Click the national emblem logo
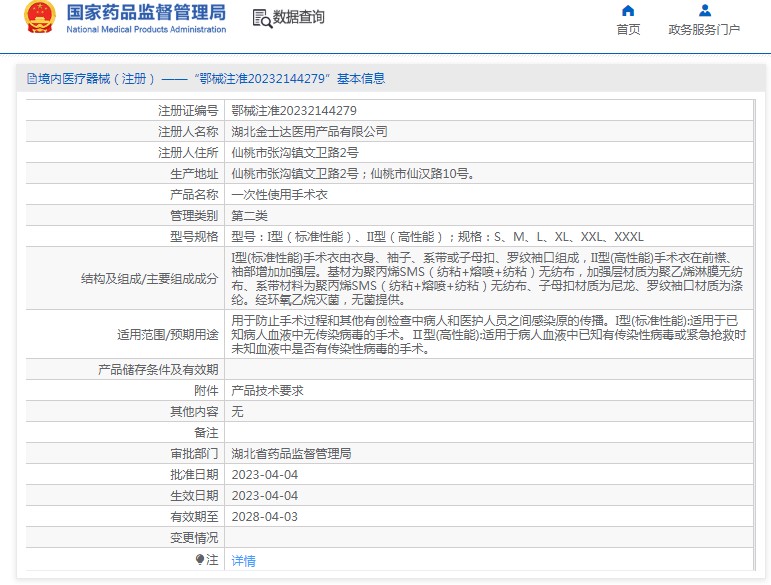Viewport: 771px width, 585px height. click(40, 17)
